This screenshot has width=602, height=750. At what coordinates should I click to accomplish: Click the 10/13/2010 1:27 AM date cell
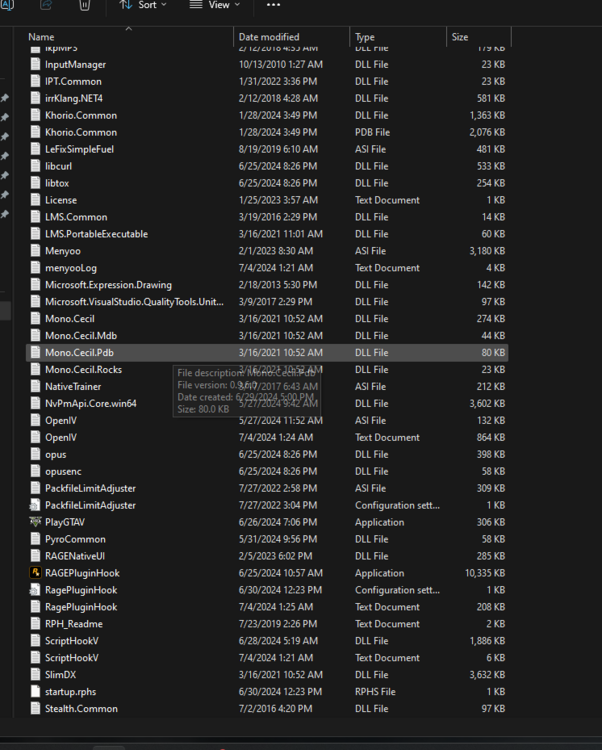pyautogui.click(x=281, y=64)
